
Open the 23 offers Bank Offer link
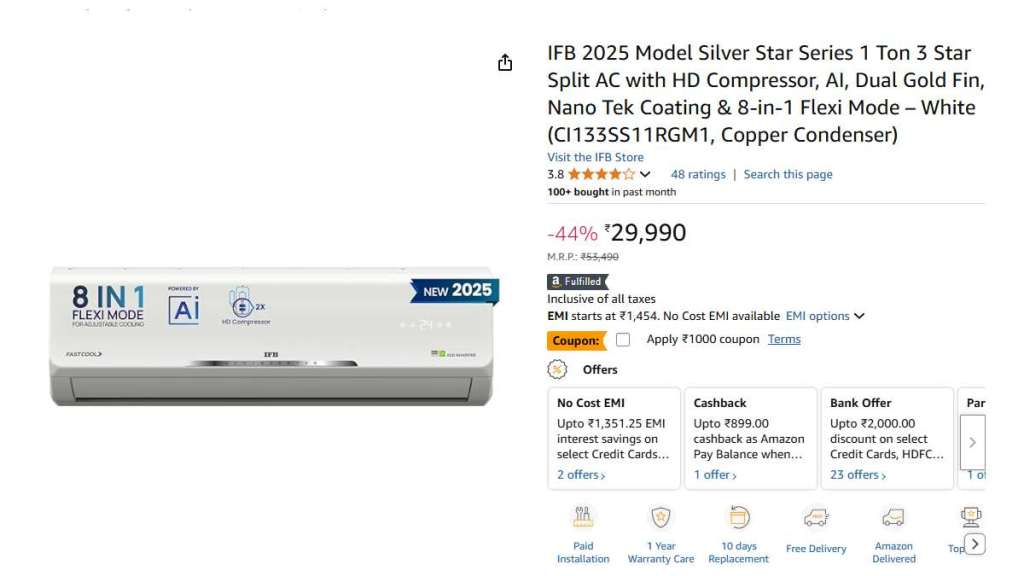coord(857,475)
